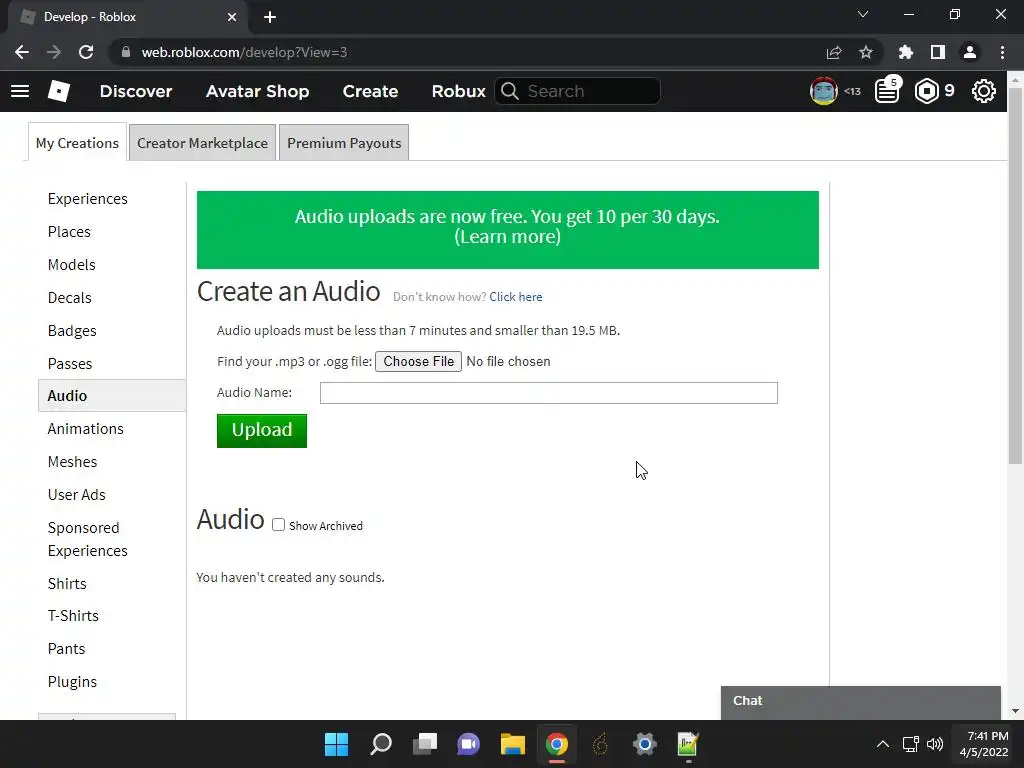Open a new browser tab
Screen dimensions: 1024x768
270,17
